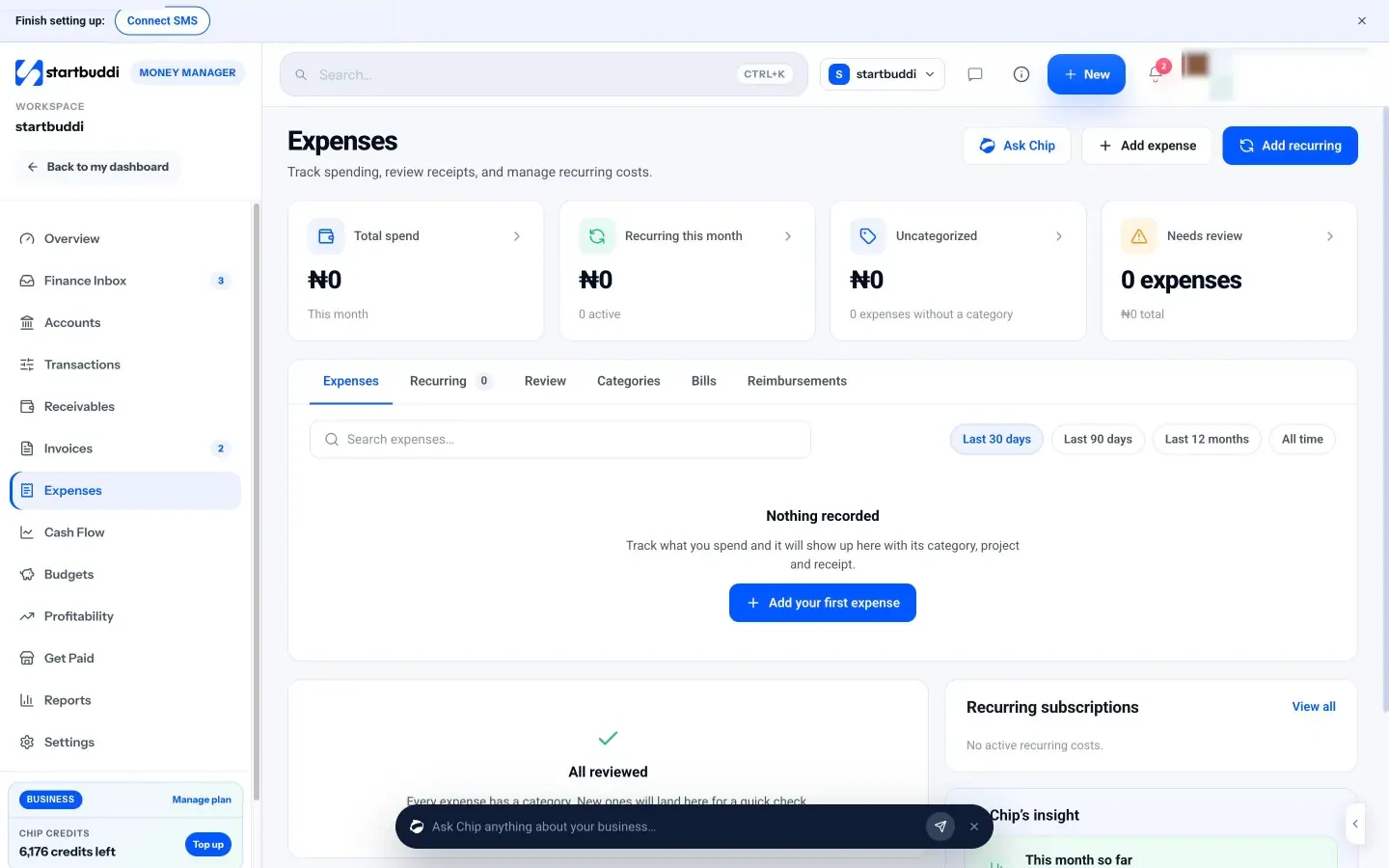Open the Categories tab
The width and height of the screenshot is (1389, 868).
pos(629,381)
